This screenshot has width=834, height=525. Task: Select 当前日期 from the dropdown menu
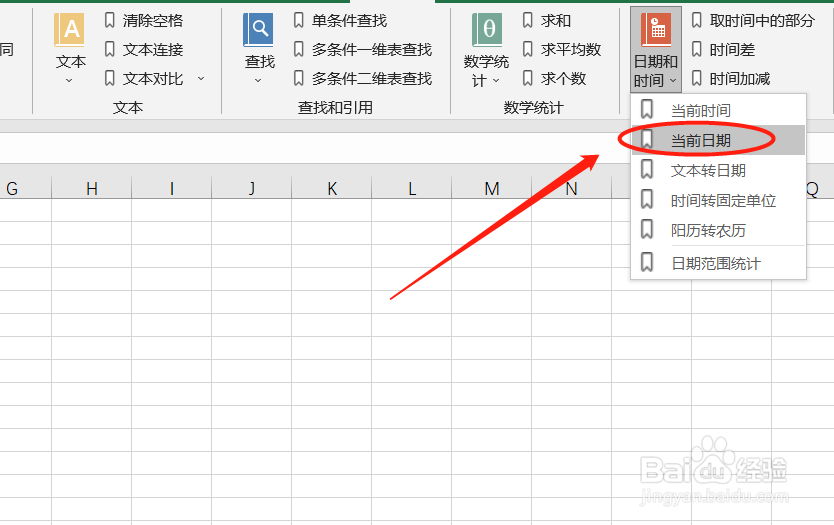[718, 140]
